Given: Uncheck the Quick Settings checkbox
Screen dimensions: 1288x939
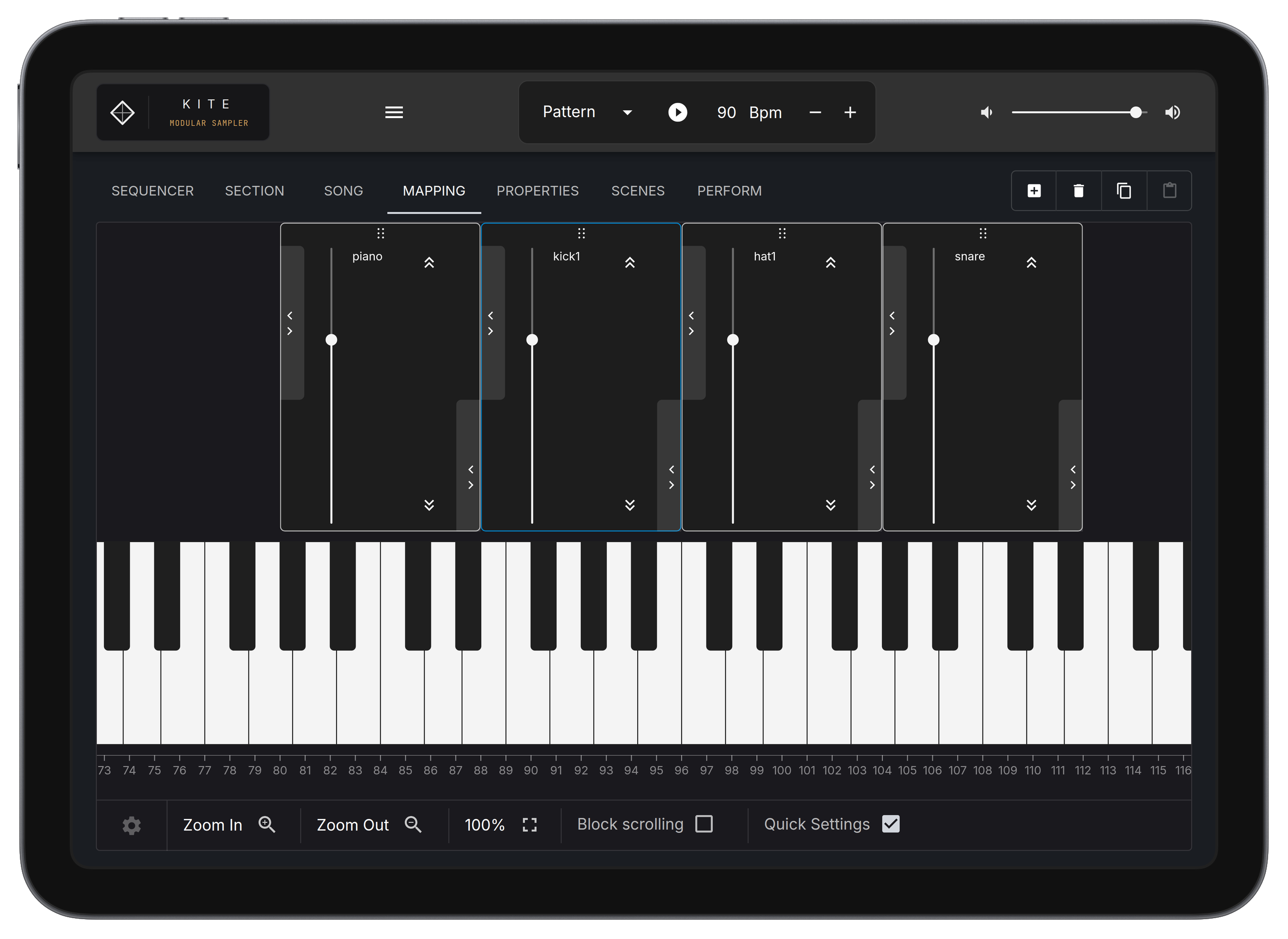Looking at the screenshot, I should pos(890,824).
